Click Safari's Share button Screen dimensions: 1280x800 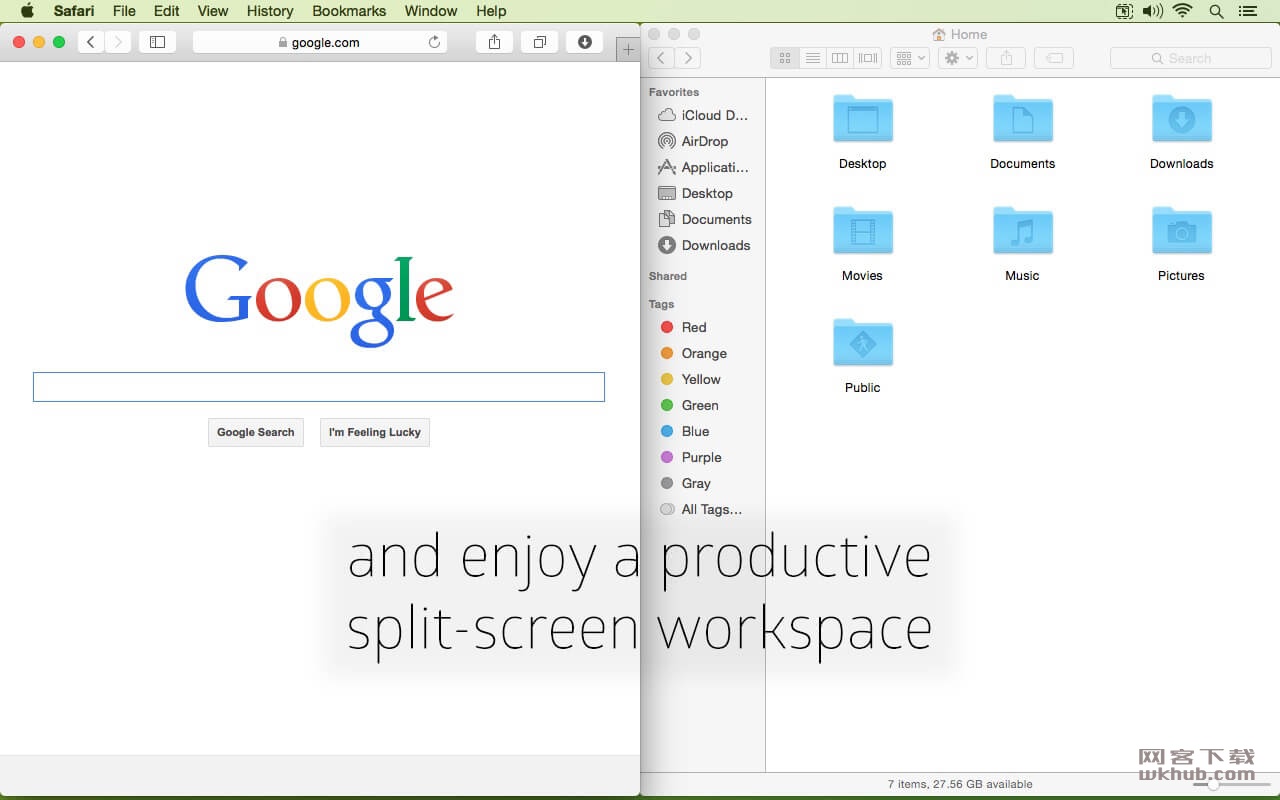click(494, 42)
